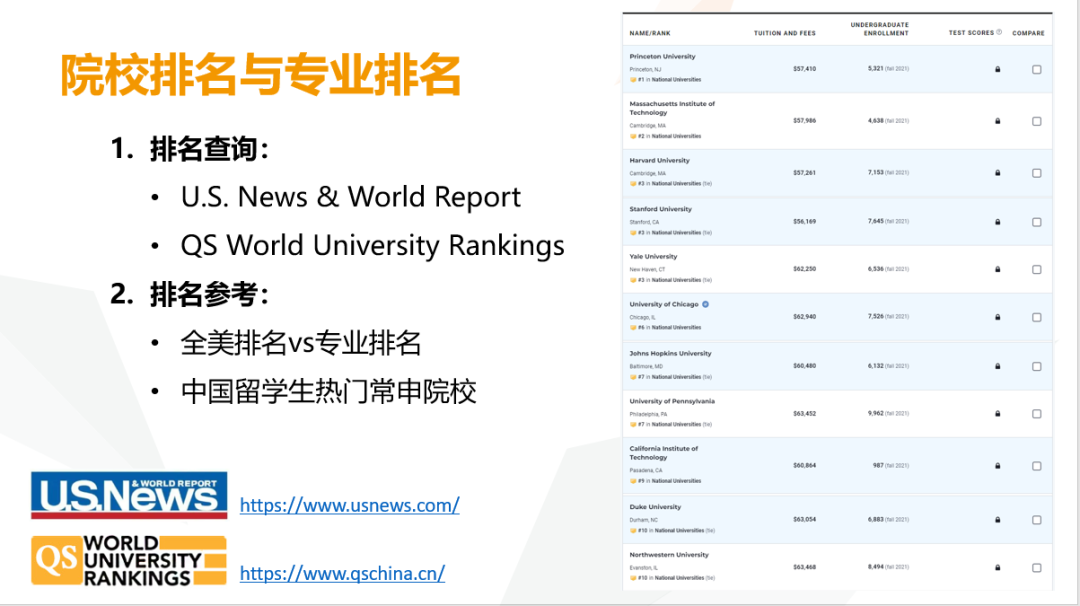This screenshot has width=1080, height=606.
Task: Click the bullet 全美排名vs专业排名
Action: 301,343
